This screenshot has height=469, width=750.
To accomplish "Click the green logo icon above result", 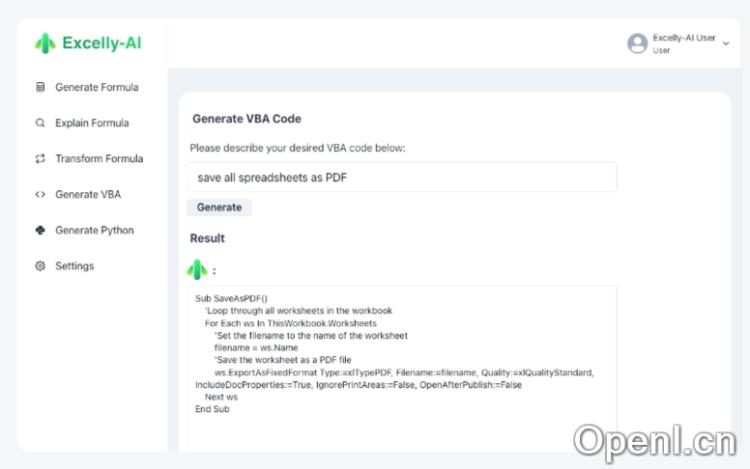I will tap(197, 270).
